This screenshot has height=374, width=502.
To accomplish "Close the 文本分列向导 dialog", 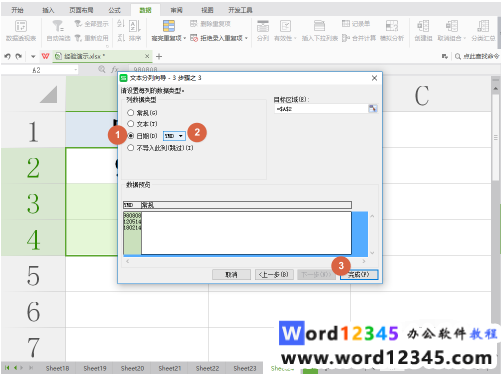I will 374,78.
